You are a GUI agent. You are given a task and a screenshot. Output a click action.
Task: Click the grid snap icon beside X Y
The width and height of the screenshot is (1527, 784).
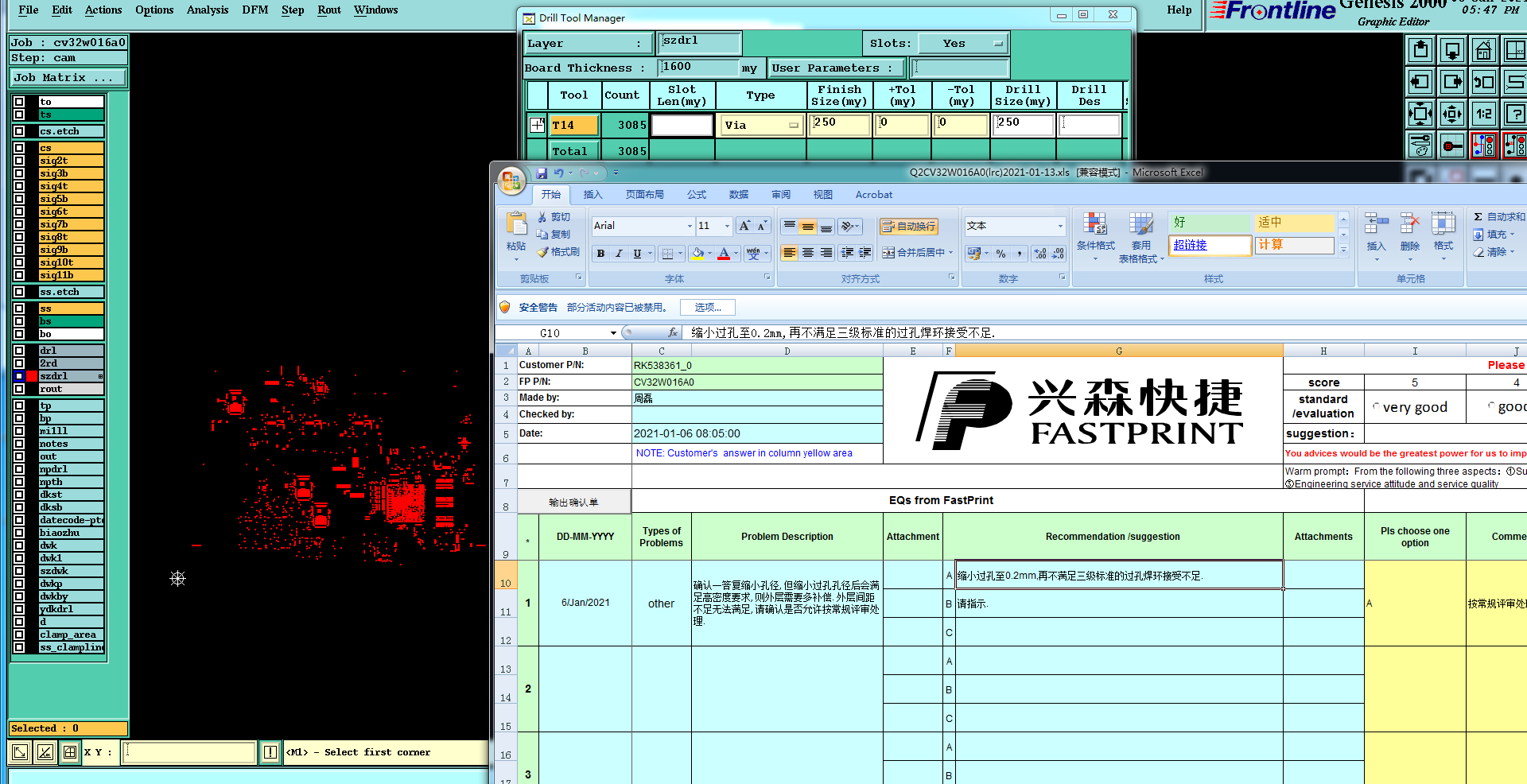(70, 751)
